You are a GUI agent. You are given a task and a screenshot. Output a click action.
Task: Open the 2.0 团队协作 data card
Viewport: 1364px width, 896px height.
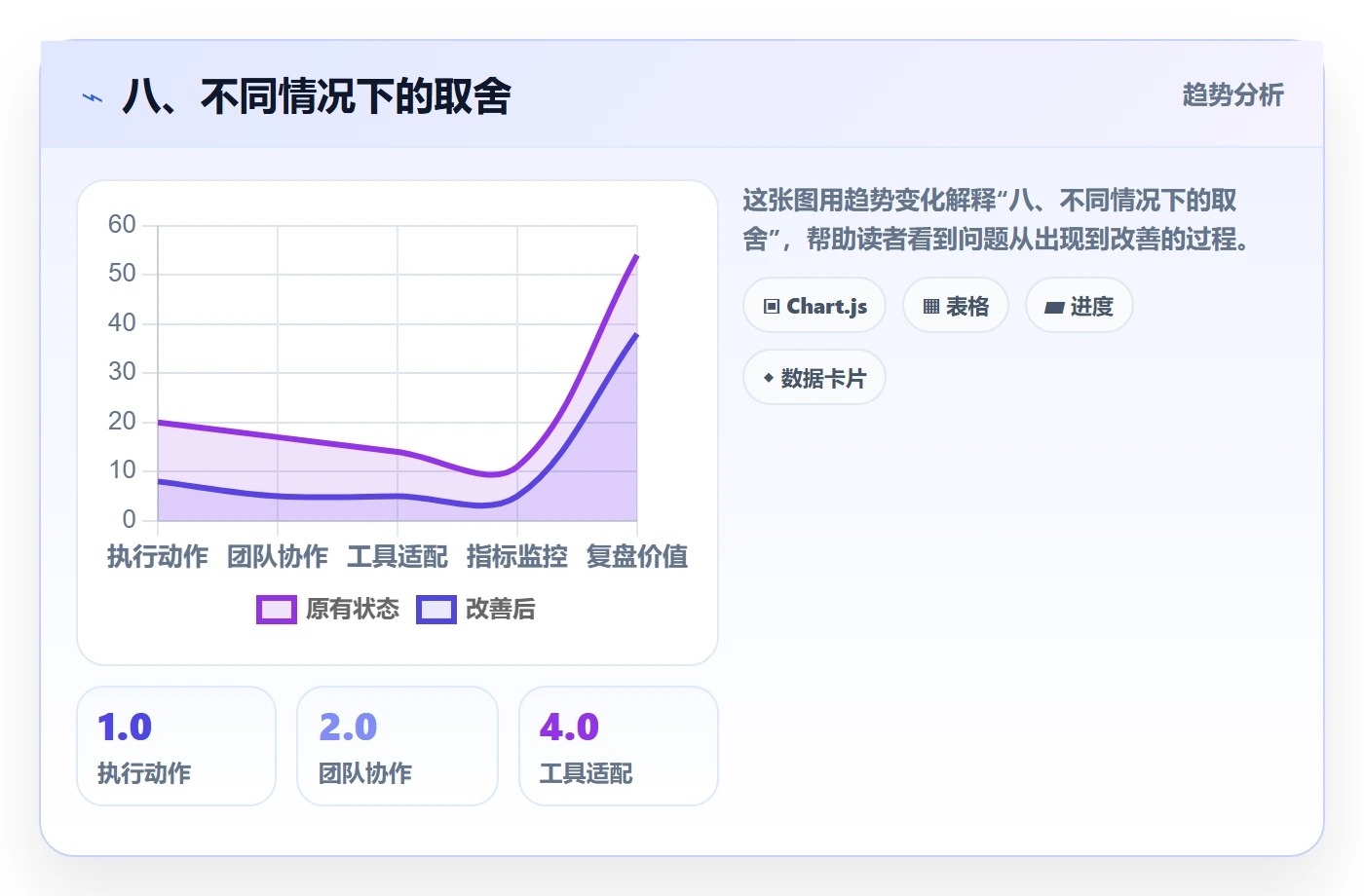coord(398,746)
